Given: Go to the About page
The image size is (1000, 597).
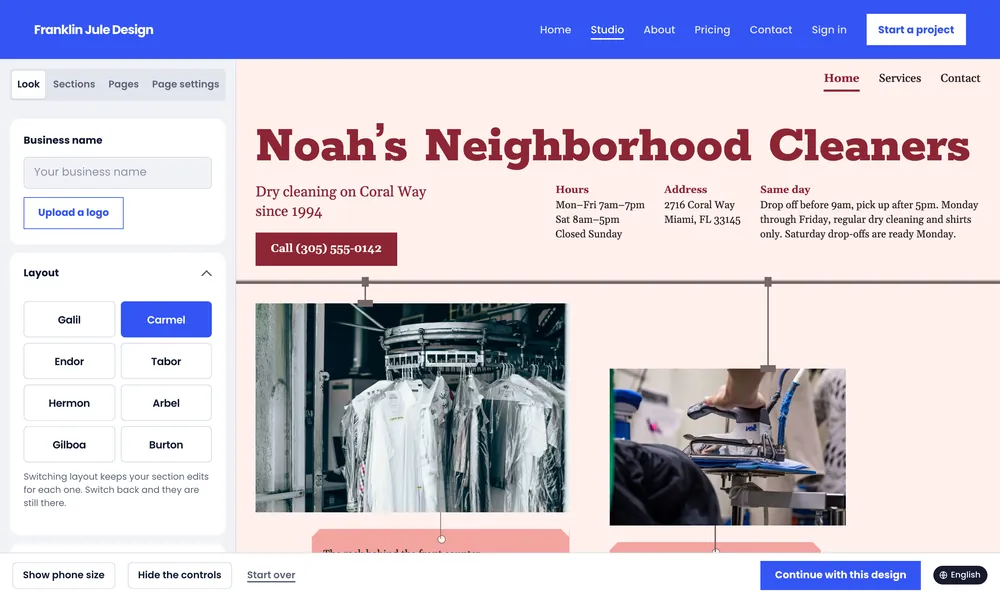Looking at the screenshot, I should coord(659,30).
